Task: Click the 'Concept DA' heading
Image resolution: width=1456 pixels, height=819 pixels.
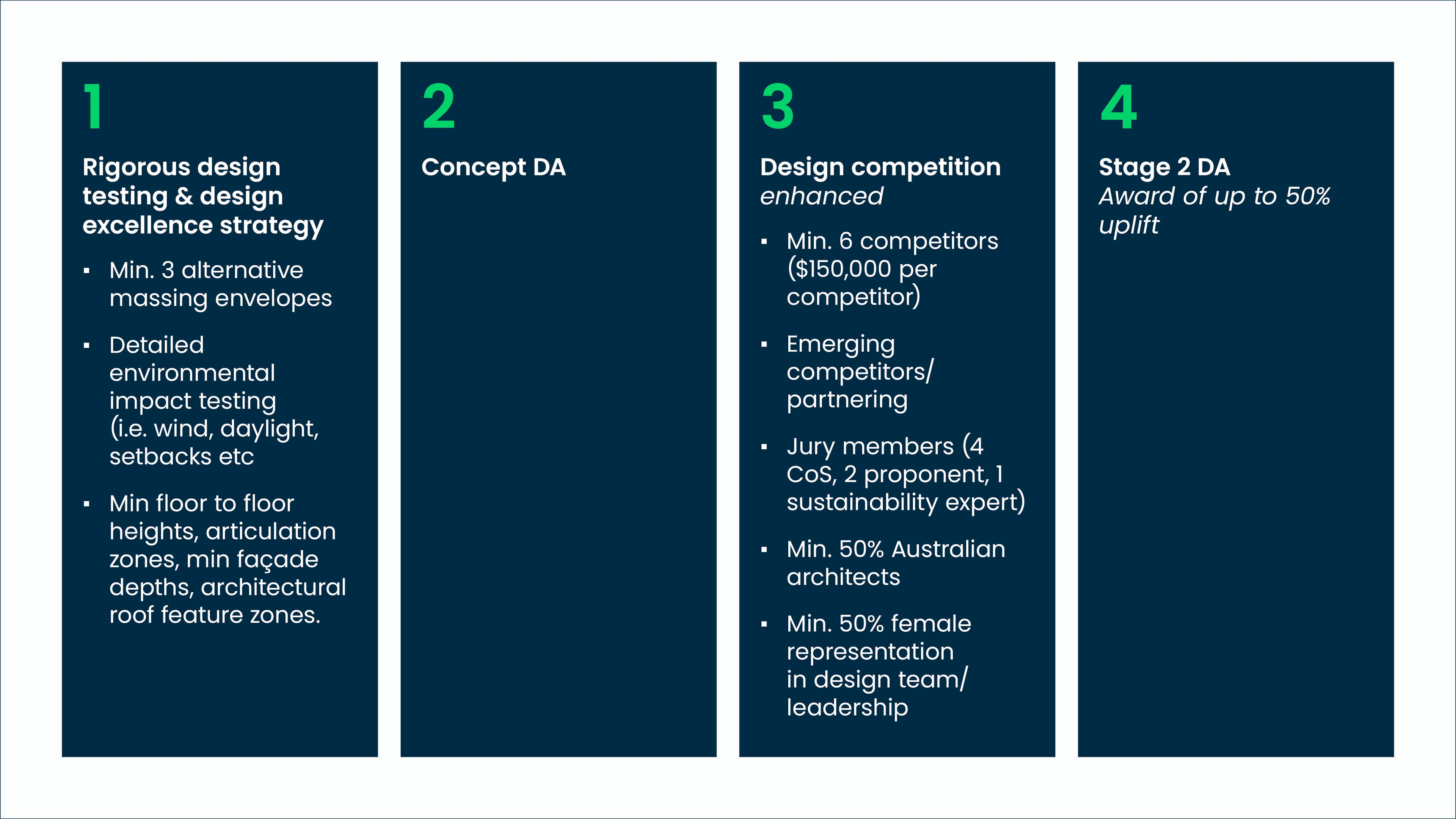Action: pyautogui.click(x=493, y=167)
